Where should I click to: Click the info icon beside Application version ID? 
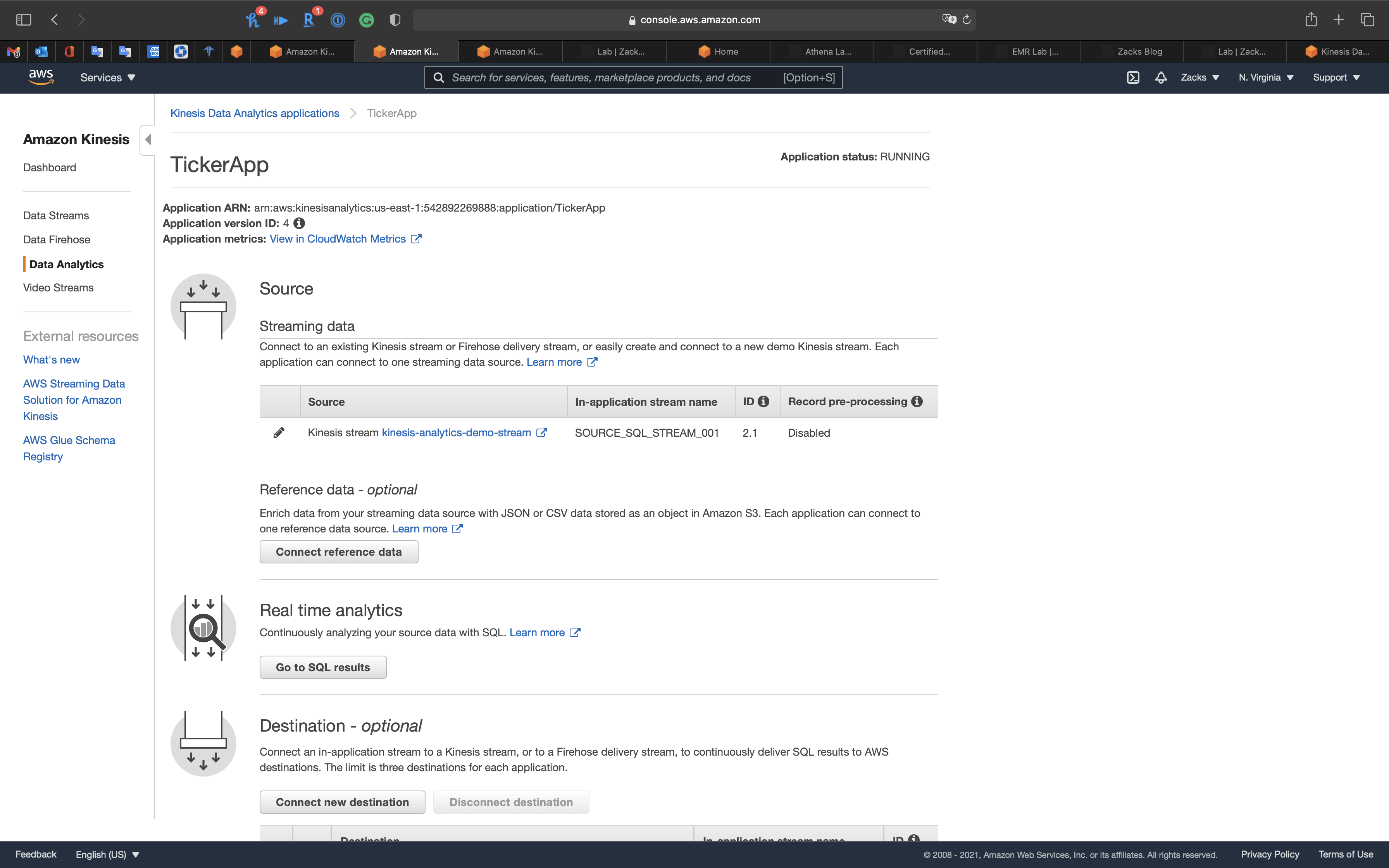coord(299,223)
